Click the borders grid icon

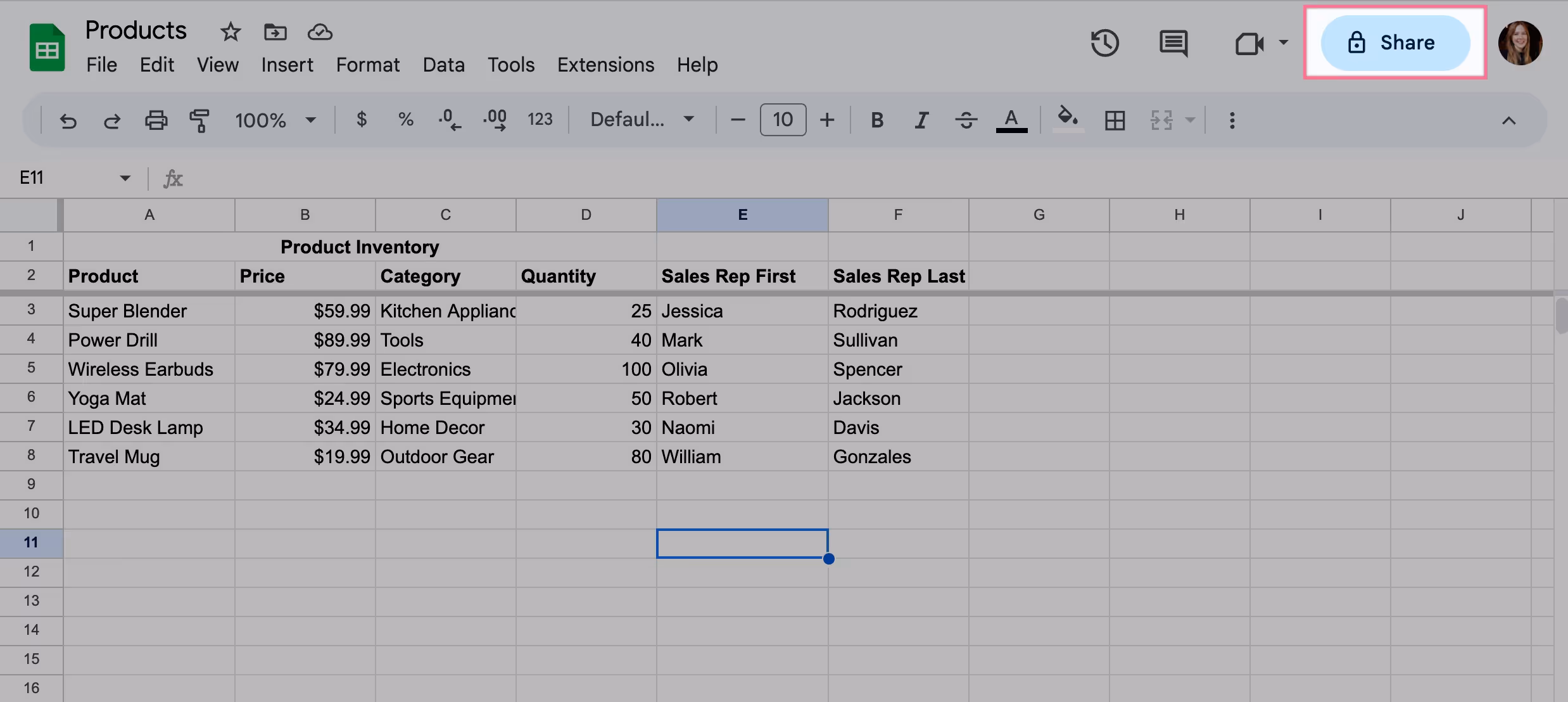1115,120
